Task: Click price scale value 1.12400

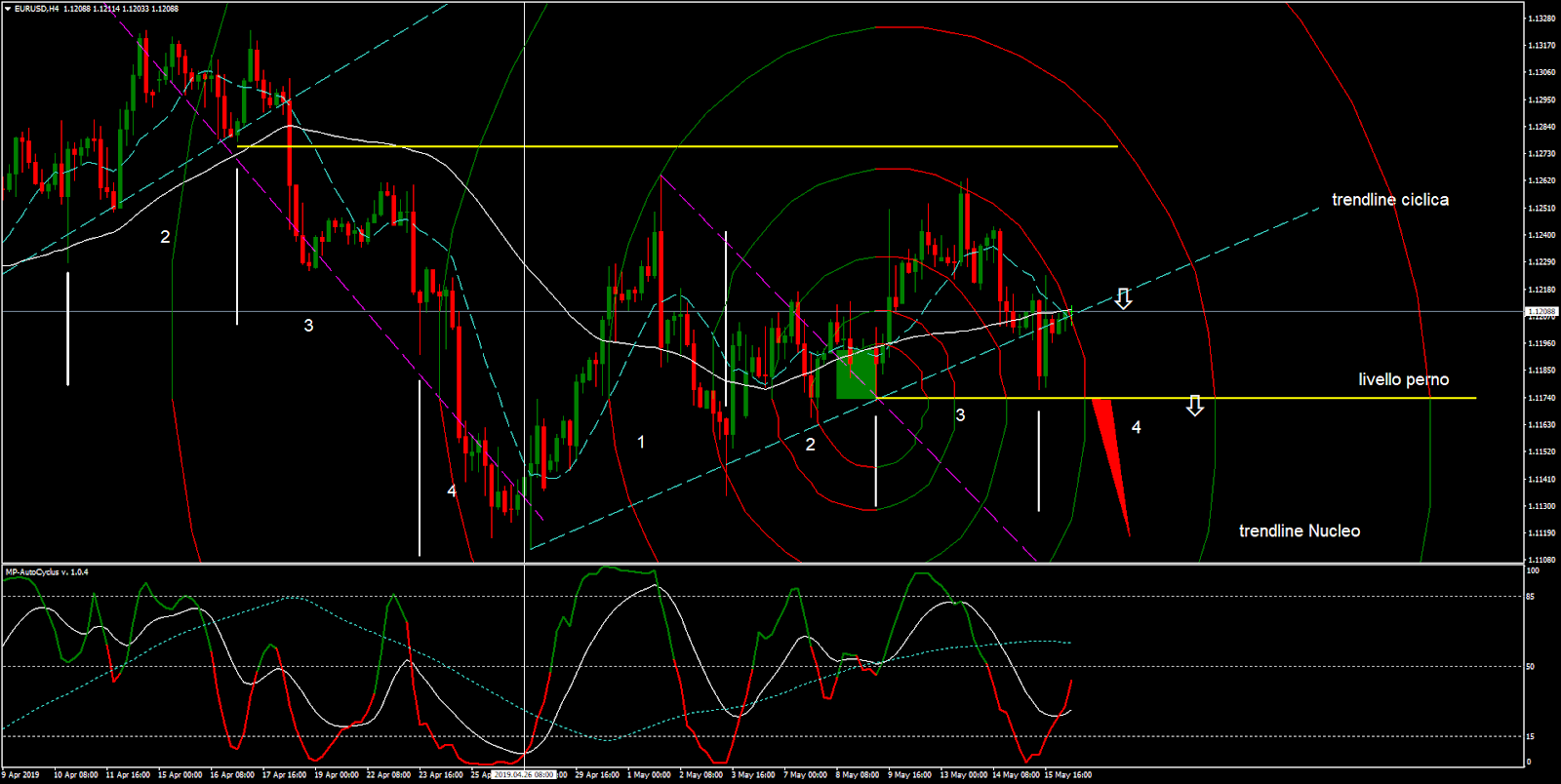Action: (x=1542, y=235)
